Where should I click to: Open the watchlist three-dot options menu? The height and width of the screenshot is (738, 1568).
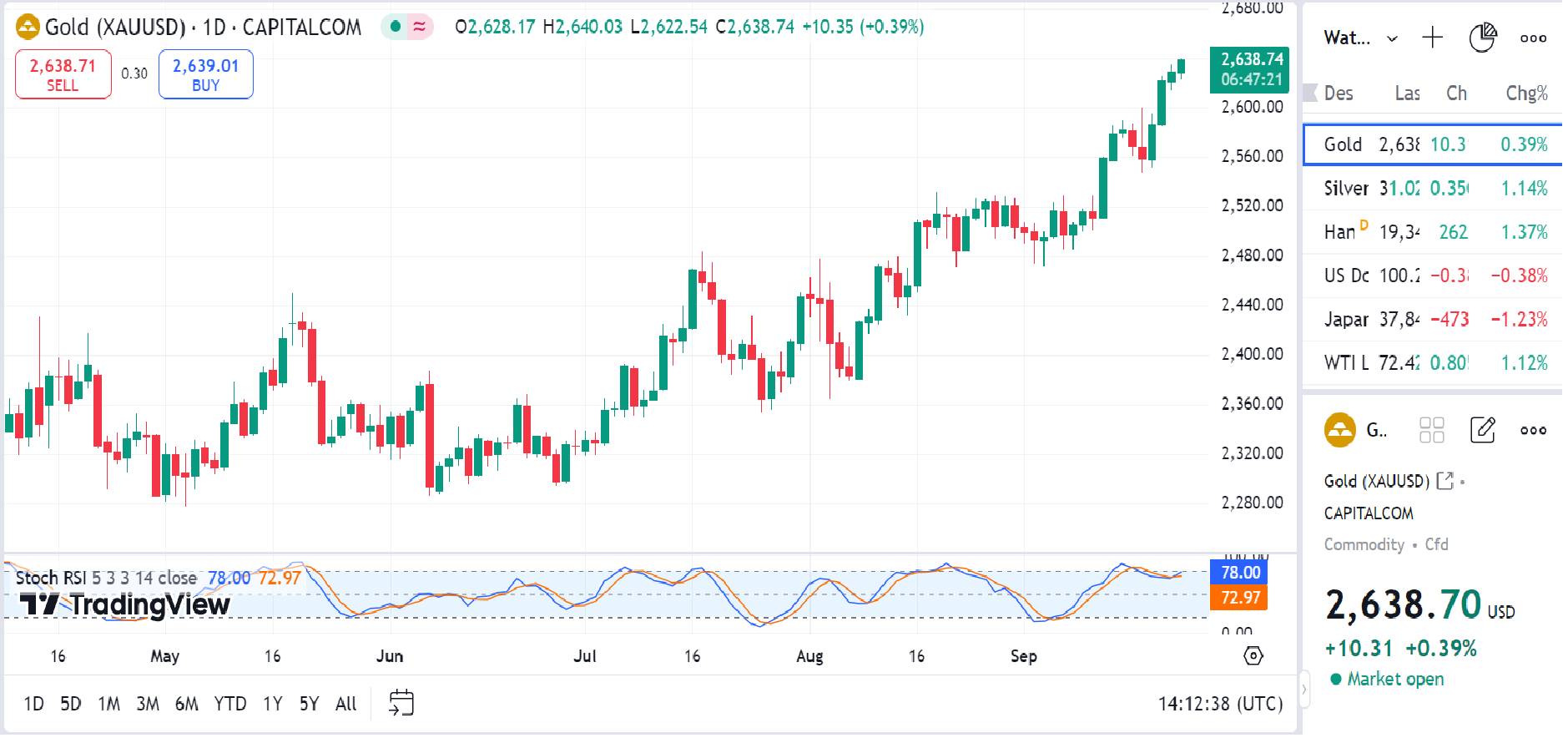coord(1533,38)
